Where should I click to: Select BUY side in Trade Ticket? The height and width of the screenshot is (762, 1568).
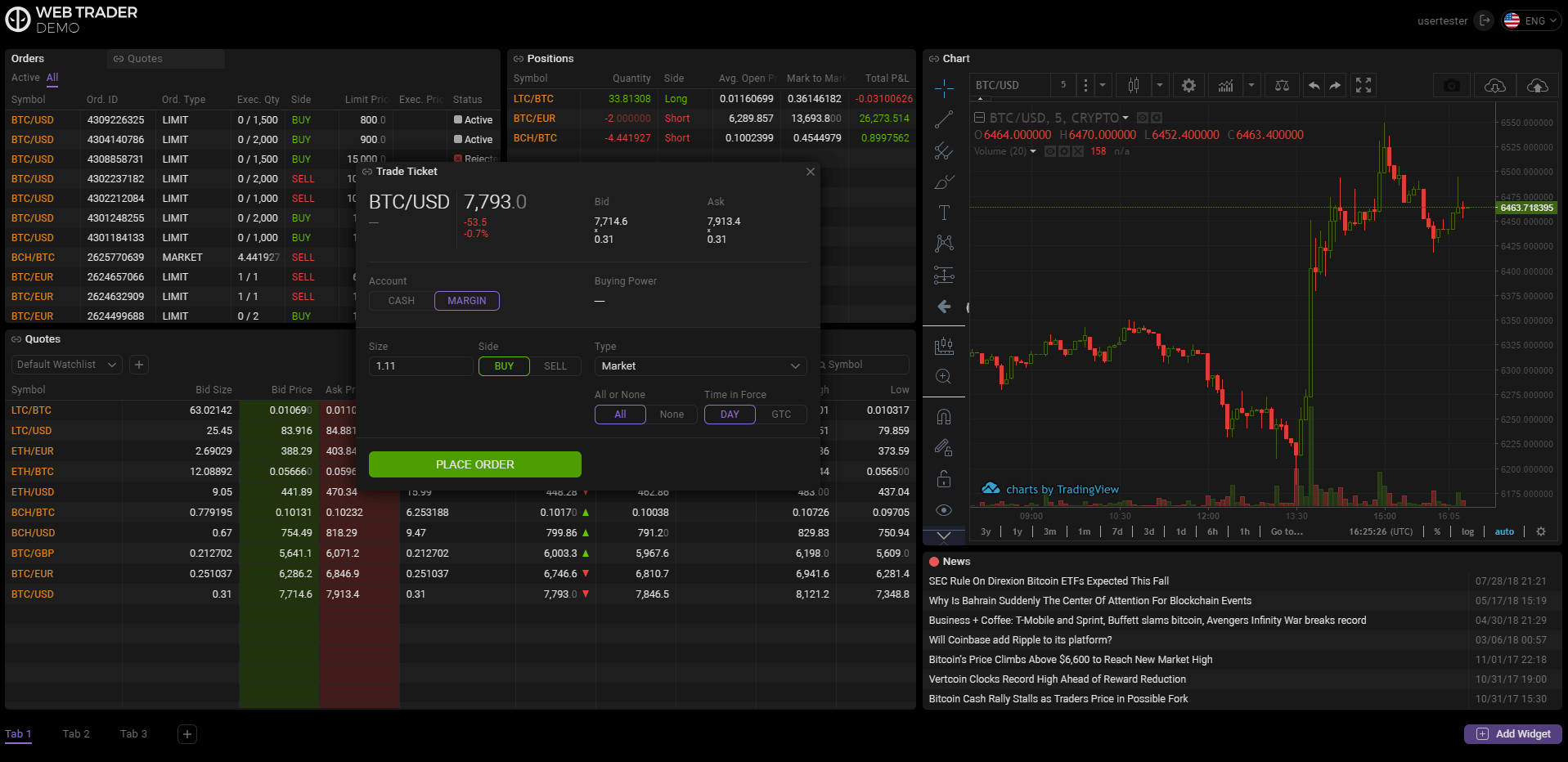pos(504,366)
